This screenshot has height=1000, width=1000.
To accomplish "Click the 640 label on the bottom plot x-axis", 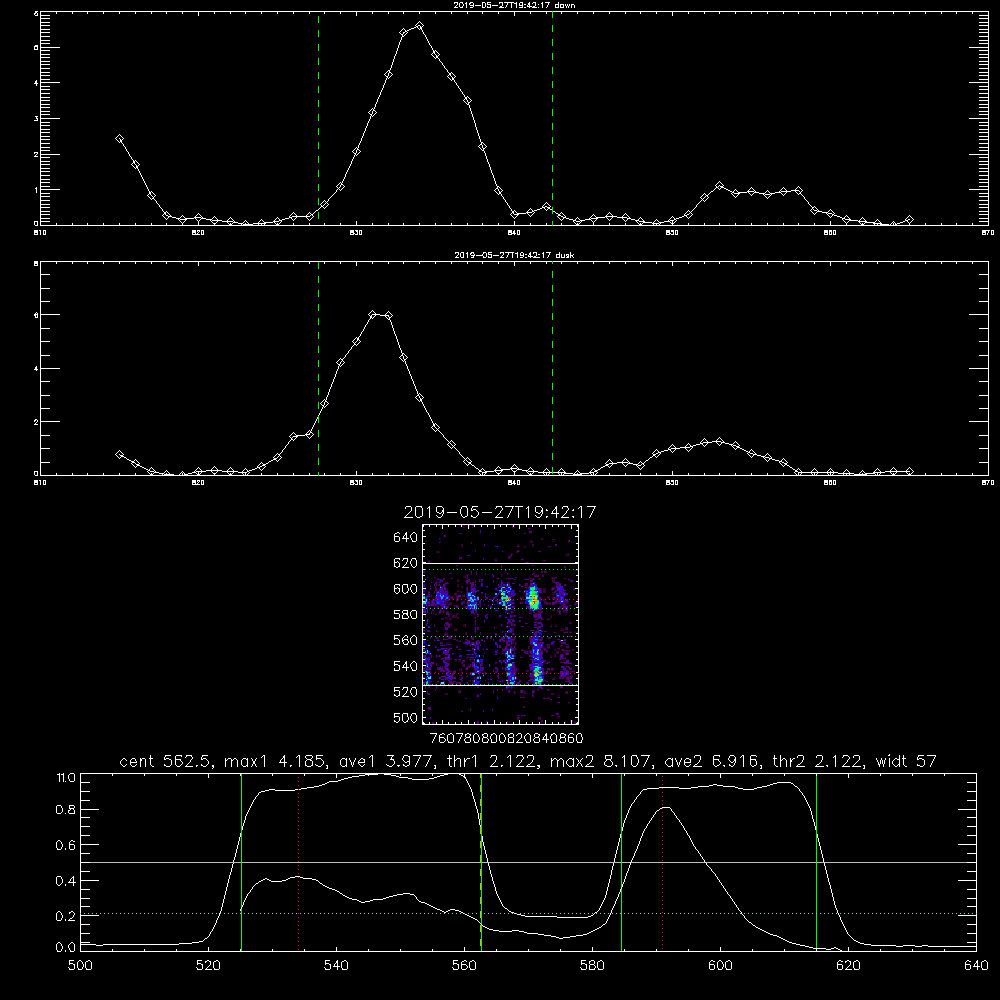I will (x=976, y=966).
